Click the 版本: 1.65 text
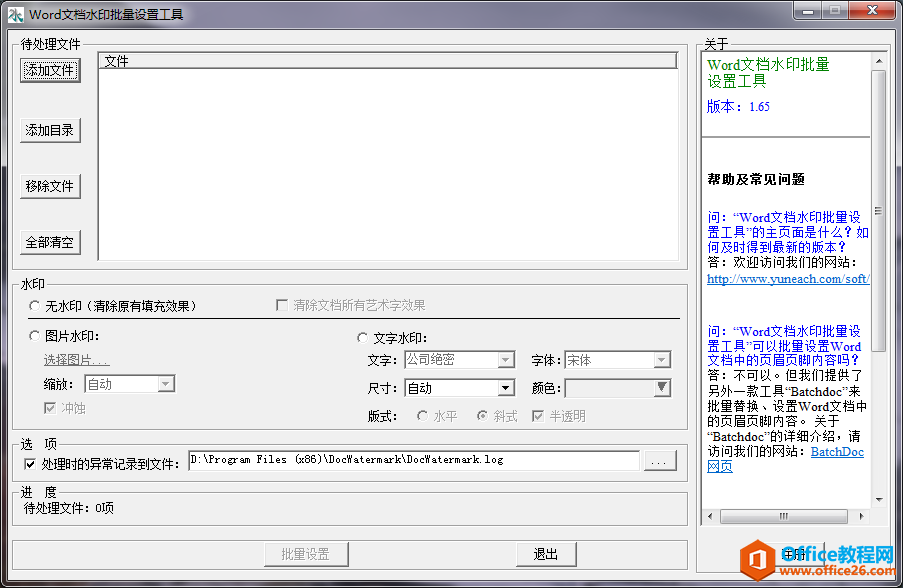 coord(738,107)
